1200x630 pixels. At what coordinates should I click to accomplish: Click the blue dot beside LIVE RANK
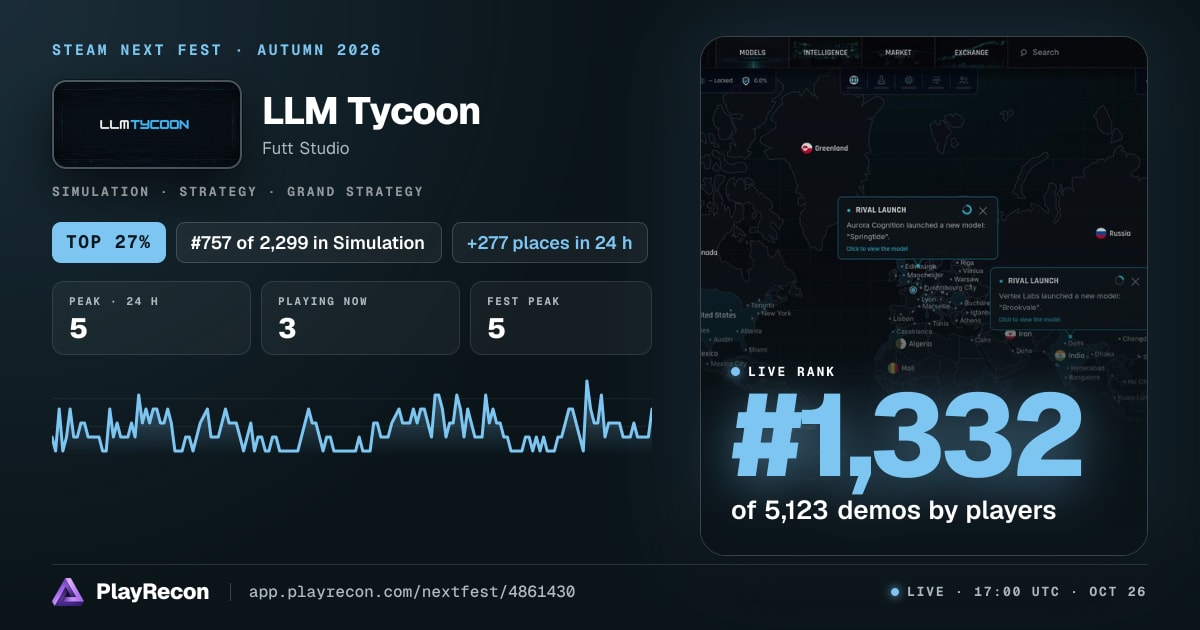click(736, 372)
